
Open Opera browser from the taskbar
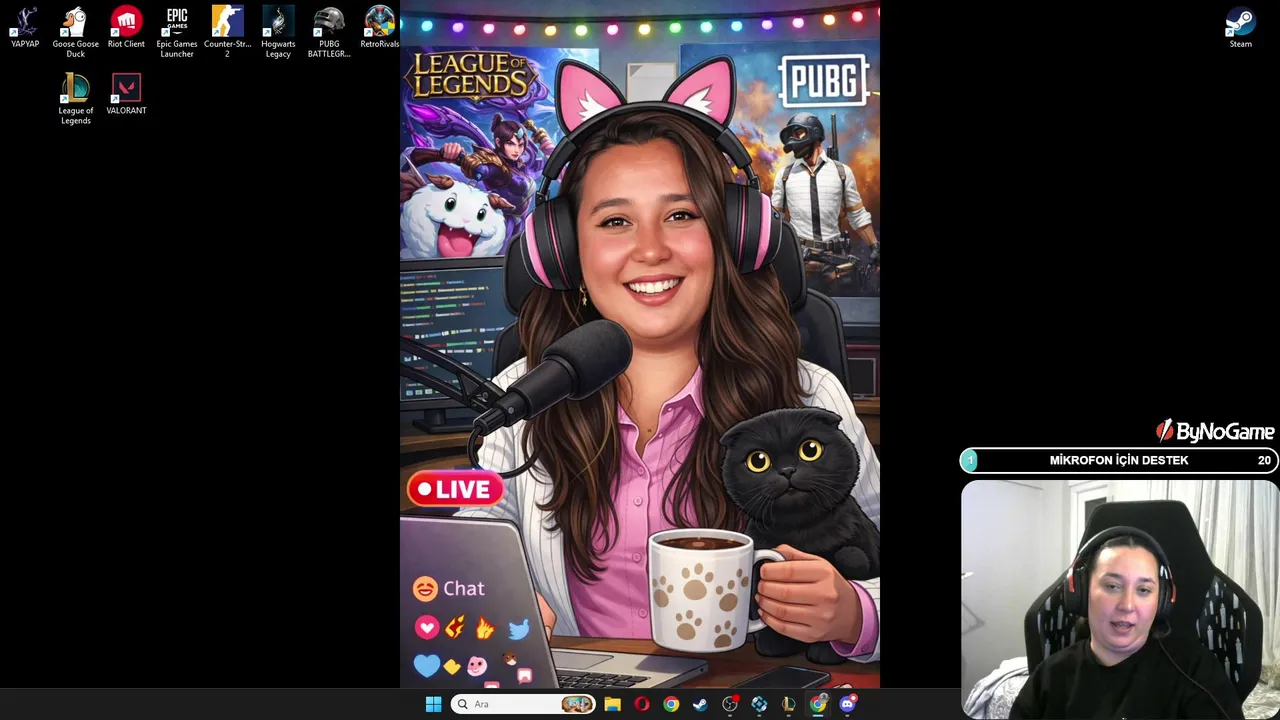click(642, 704)
